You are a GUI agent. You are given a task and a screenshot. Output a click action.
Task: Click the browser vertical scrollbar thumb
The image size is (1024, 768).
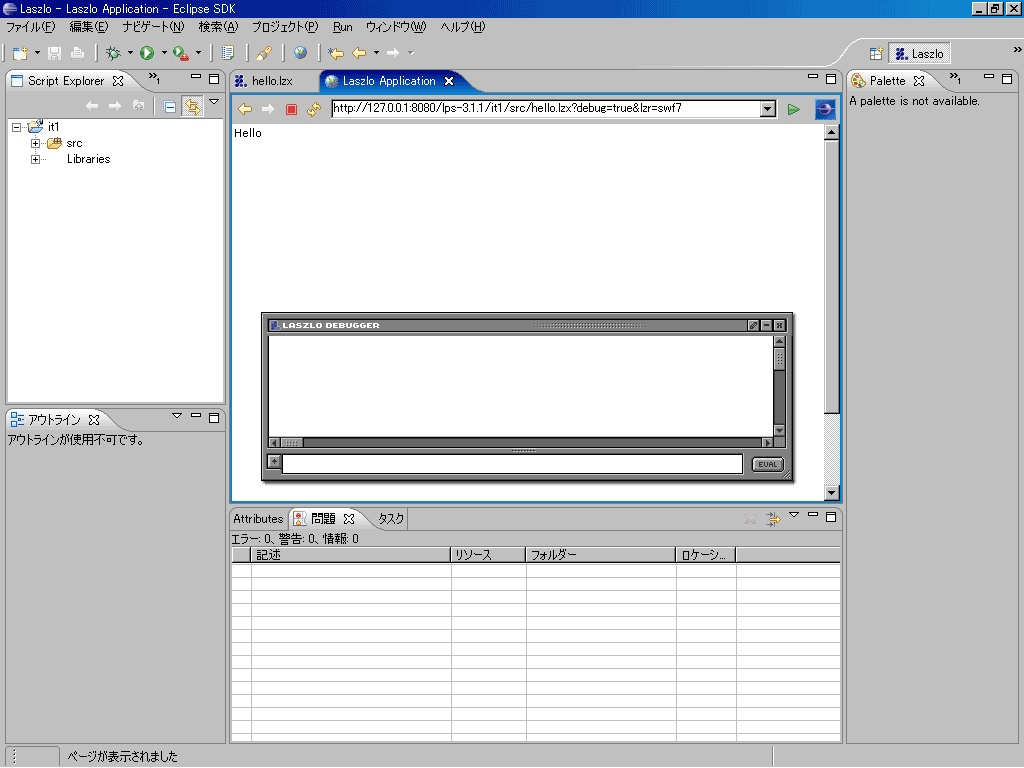831,276
